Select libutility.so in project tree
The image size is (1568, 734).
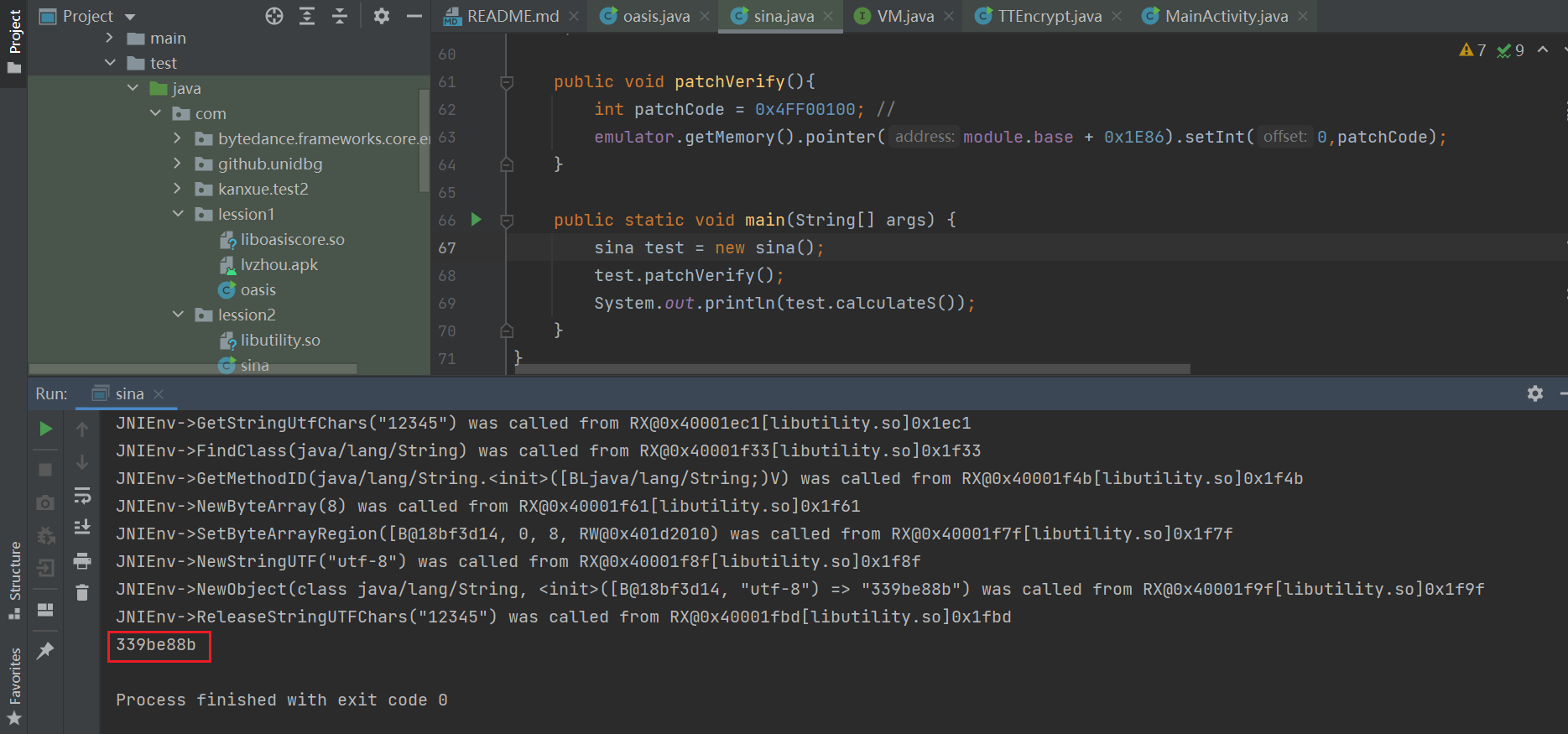(280, 340)
